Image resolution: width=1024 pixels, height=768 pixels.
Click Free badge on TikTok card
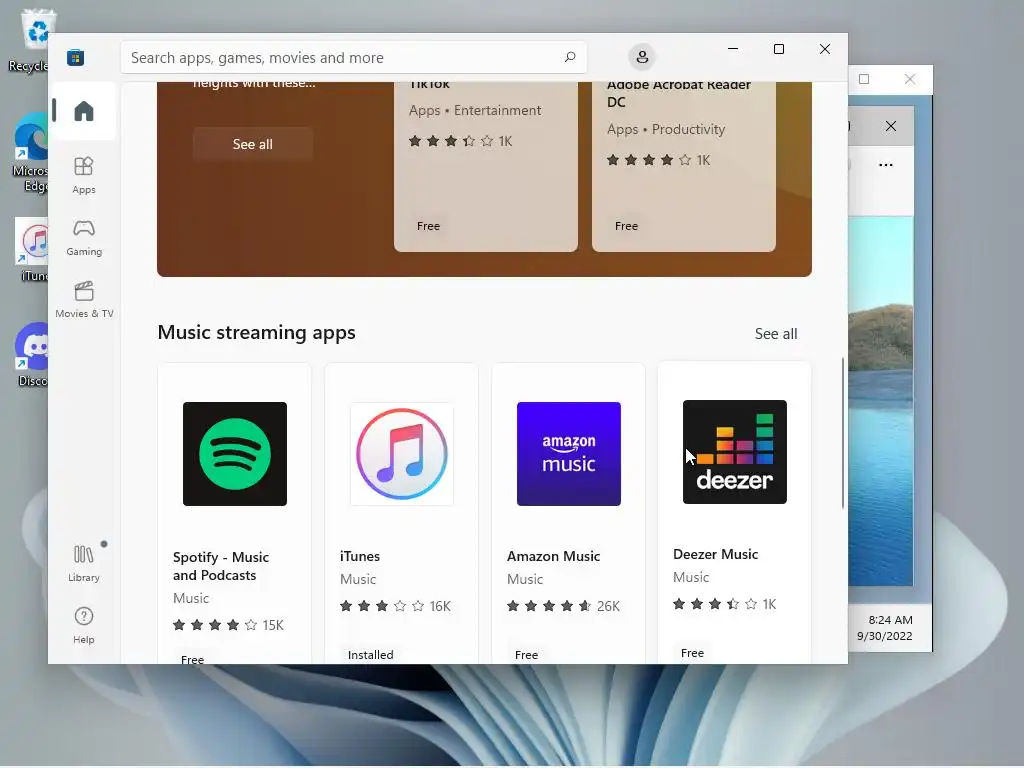click(428, 226)
